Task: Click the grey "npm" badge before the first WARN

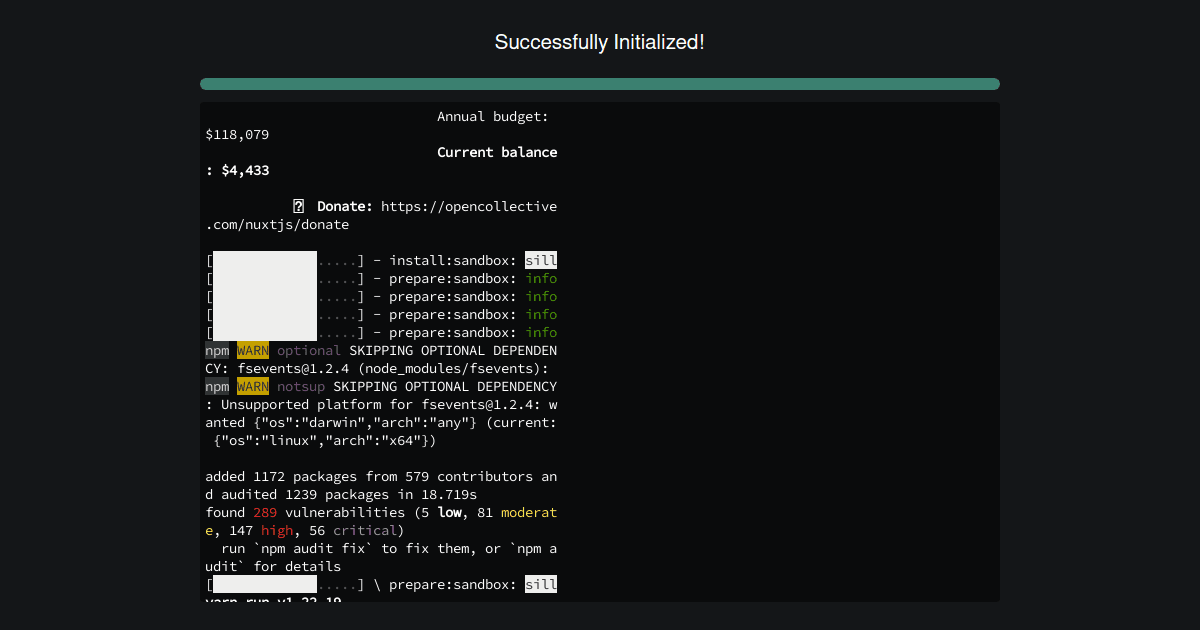Action: coord(216,350)
